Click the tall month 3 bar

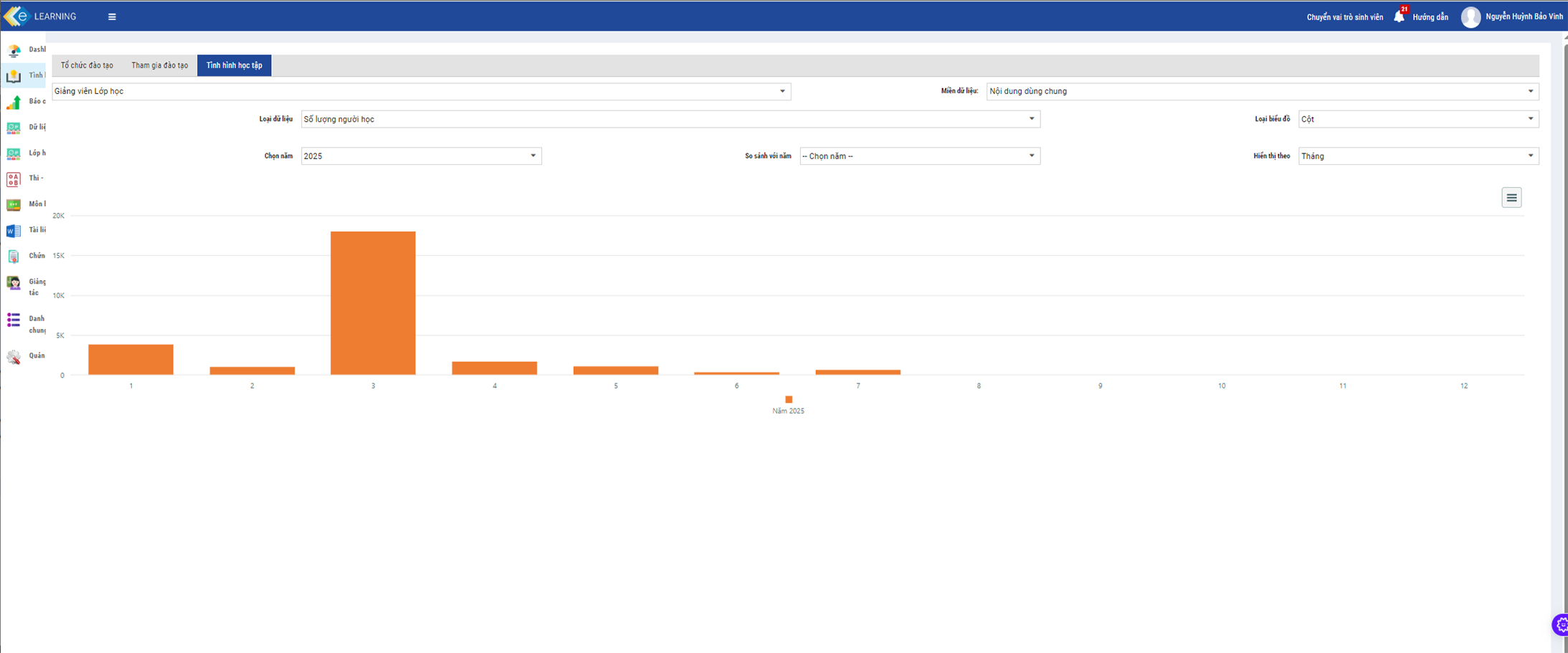(x=373, y=302)
